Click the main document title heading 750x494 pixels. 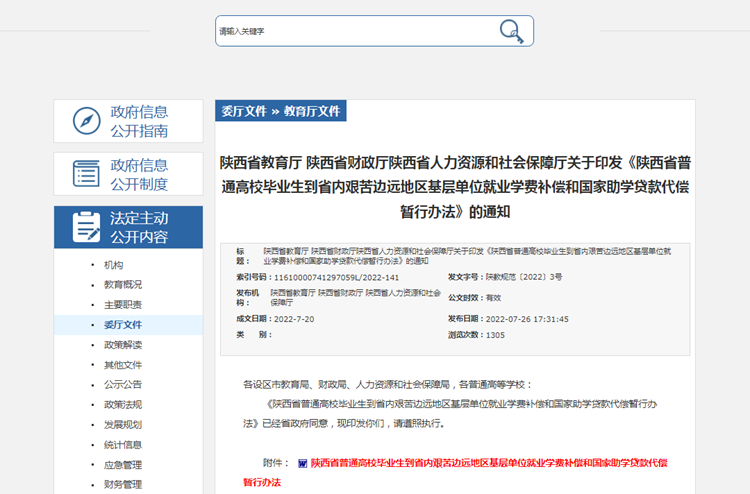coord(455,187)
